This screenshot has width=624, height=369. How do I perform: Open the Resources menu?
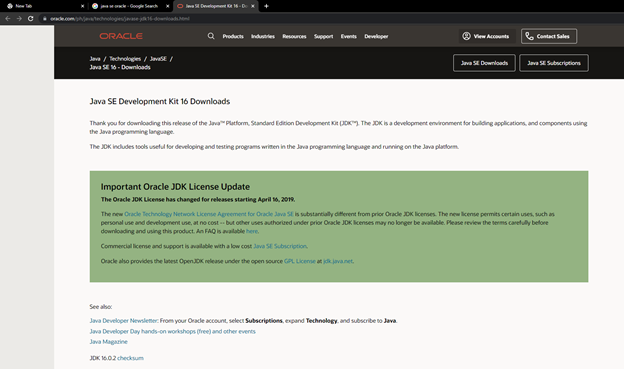[294, 36]
